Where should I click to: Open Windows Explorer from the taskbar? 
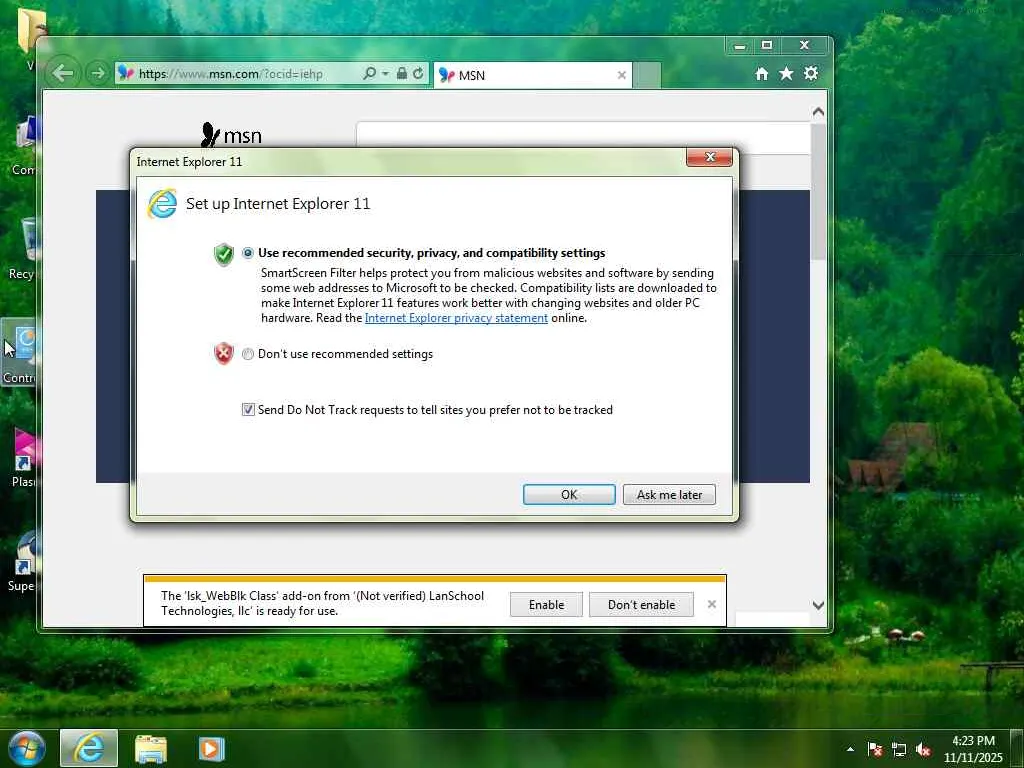(x=151, y=749)
